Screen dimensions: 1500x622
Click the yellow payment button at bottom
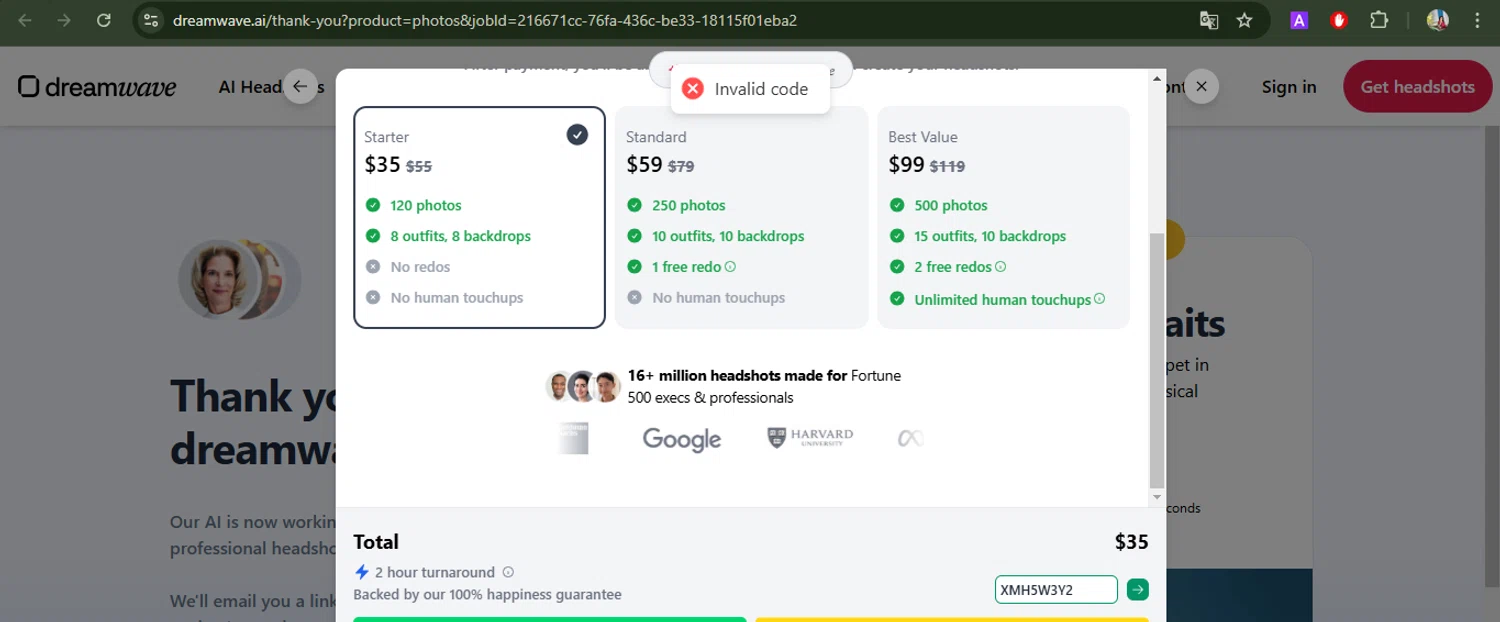pos(952,619)
